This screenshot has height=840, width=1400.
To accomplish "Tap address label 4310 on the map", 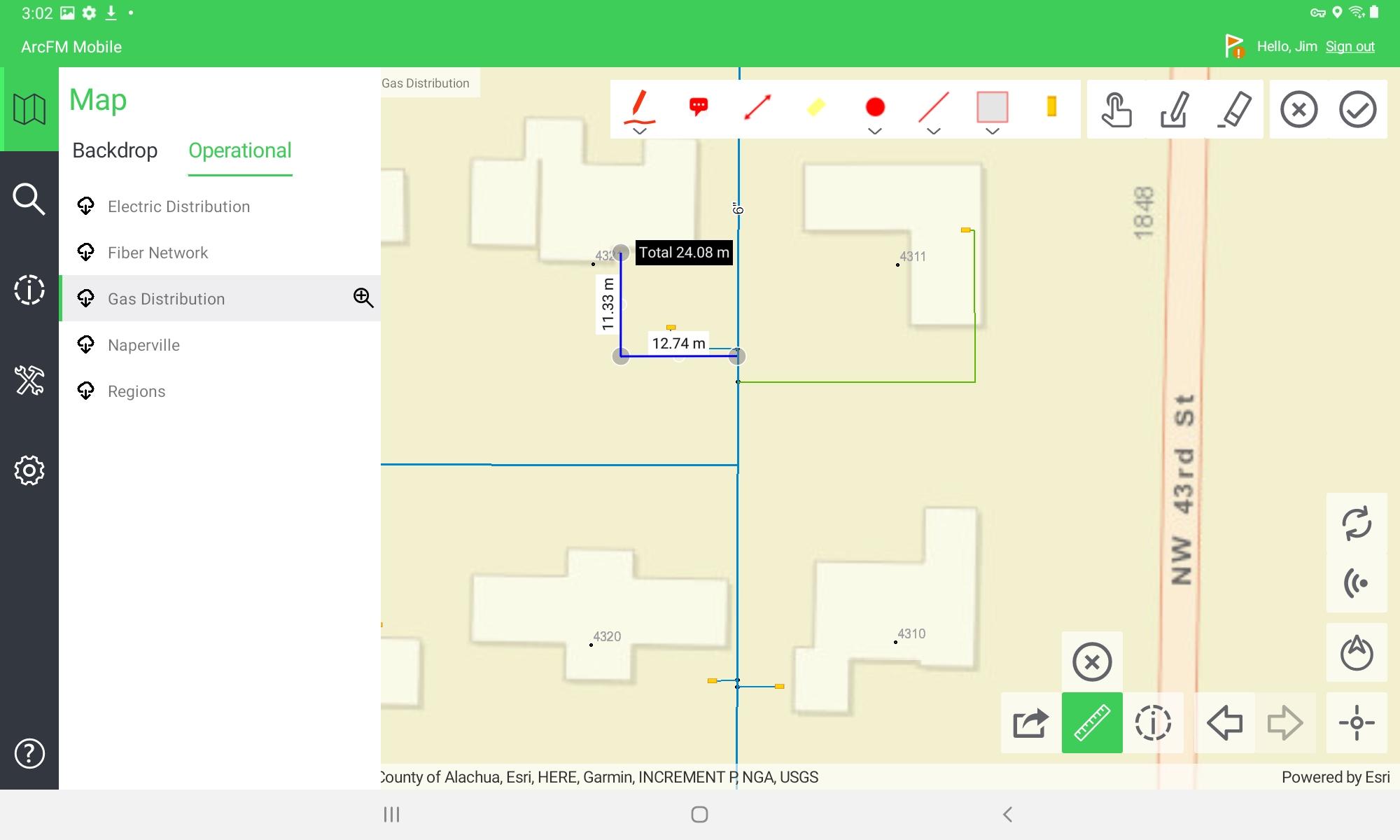I will [x=911, y=633].
